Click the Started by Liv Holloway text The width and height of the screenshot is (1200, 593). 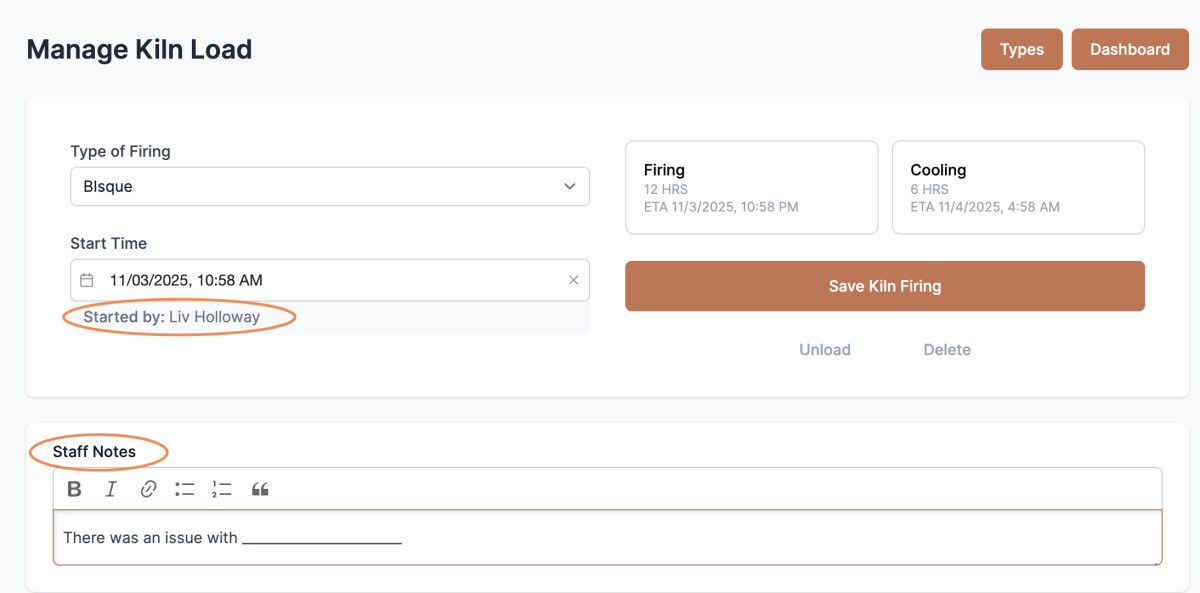pos(172,317)
